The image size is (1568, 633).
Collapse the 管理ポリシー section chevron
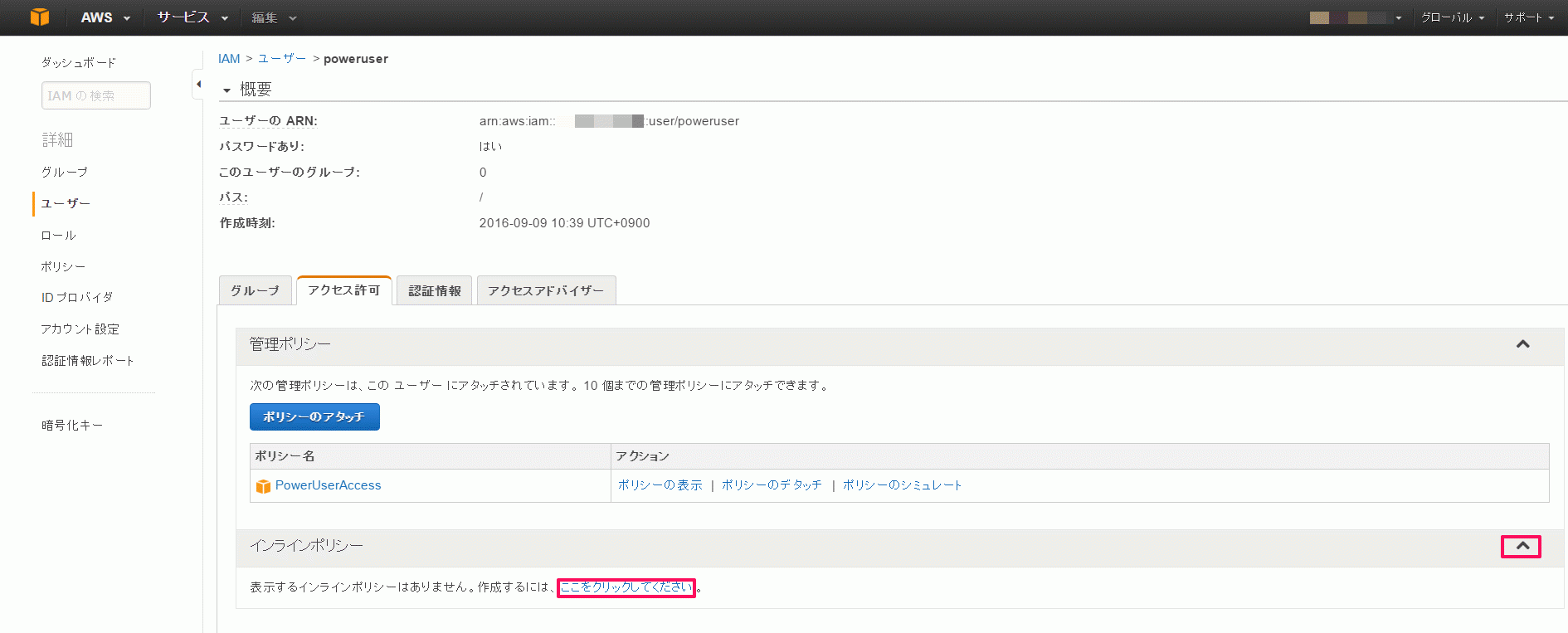(x=1523, y=344)
